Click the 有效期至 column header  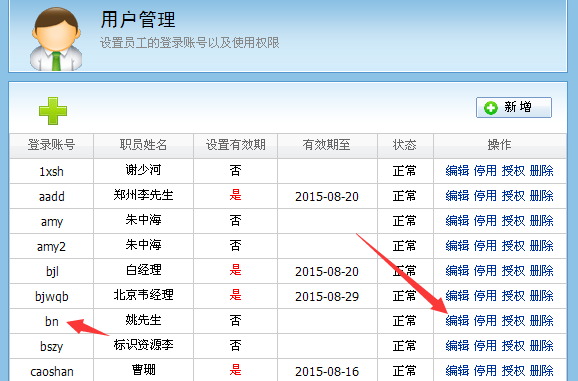click(327, 145)
